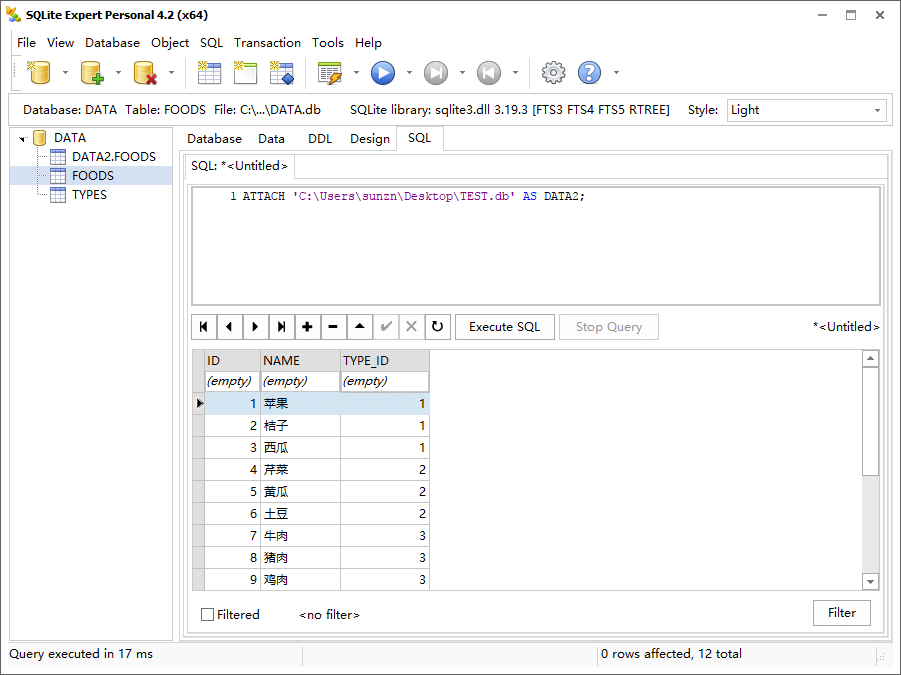Jump to first record in navigator
The width and height of the screenshot is (901, 675).
(204, 327)
